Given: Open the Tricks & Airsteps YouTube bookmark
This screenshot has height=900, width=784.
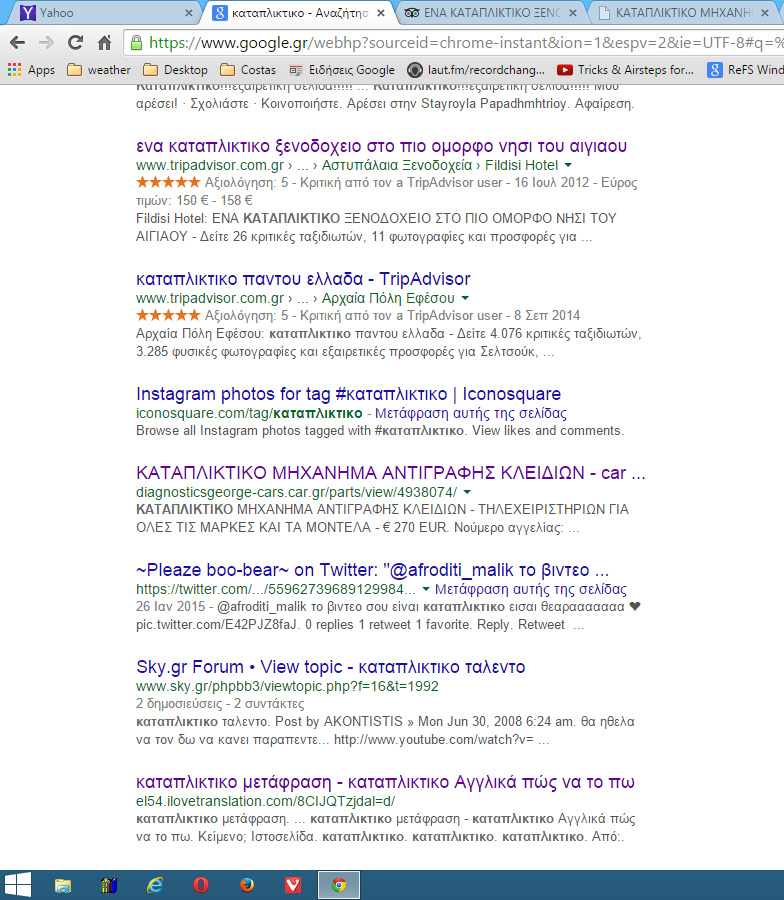Looking at the screenshot, I should tap(626, 70).
